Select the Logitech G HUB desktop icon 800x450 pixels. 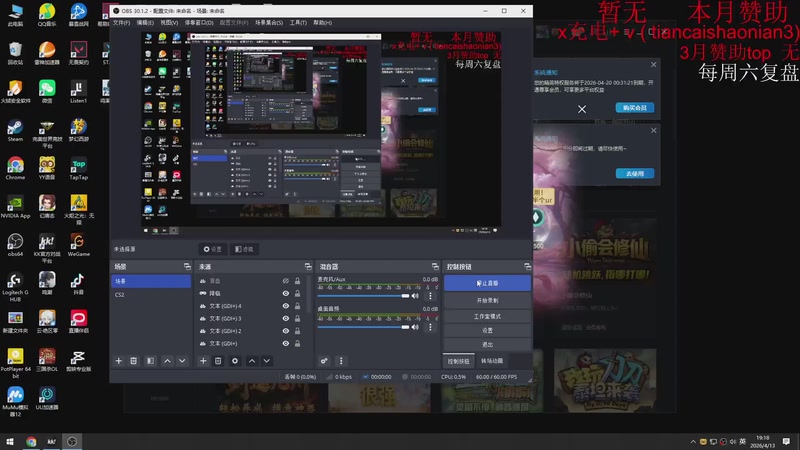coord(15,287)
